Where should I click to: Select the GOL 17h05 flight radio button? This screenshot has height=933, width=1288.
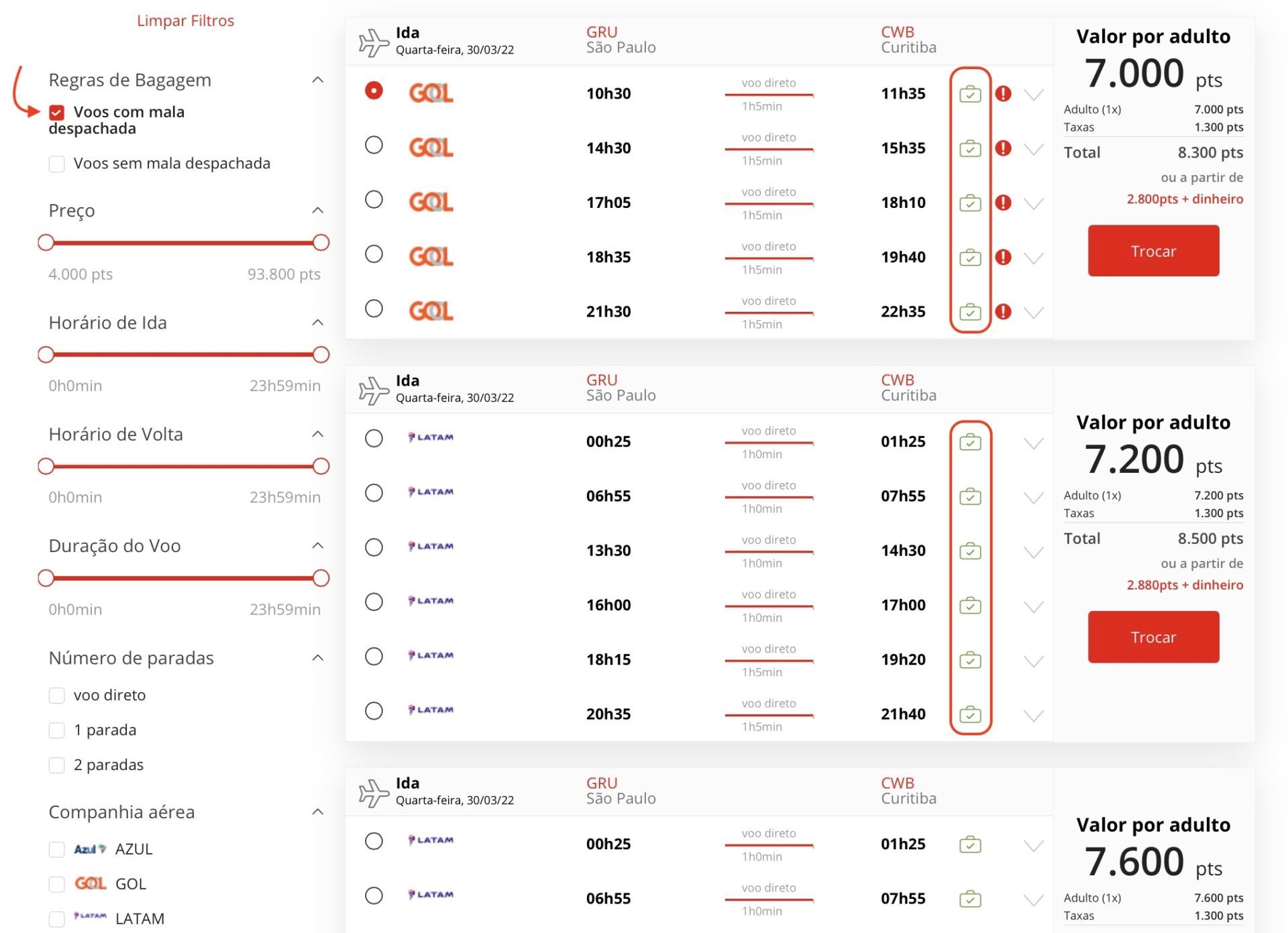pyautogui.click(x=374, y=199)
